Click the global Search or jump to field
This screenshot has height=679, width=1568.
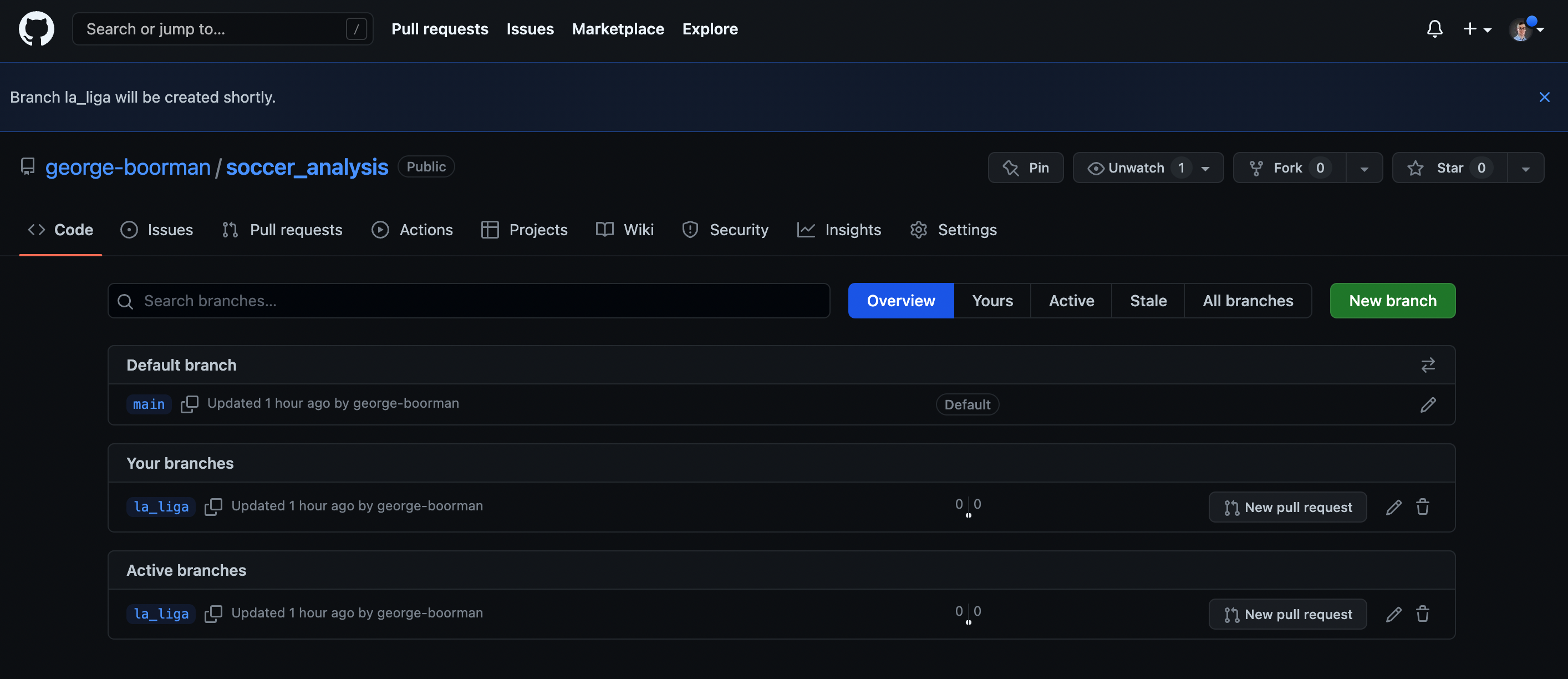(222, 29)
